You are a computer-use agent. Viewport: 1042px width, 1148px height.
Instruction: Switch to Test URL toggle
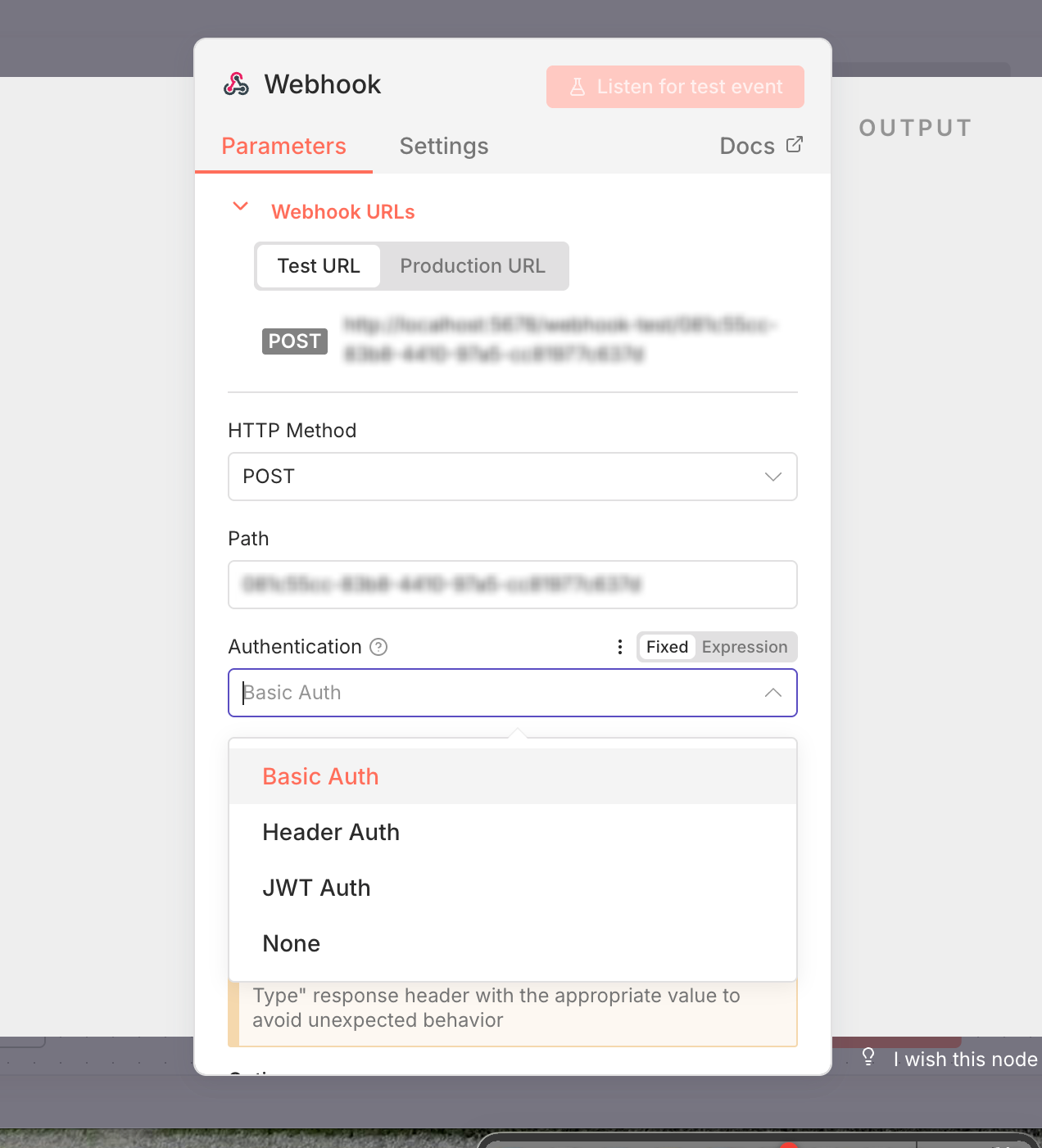[x=319, y=266]
